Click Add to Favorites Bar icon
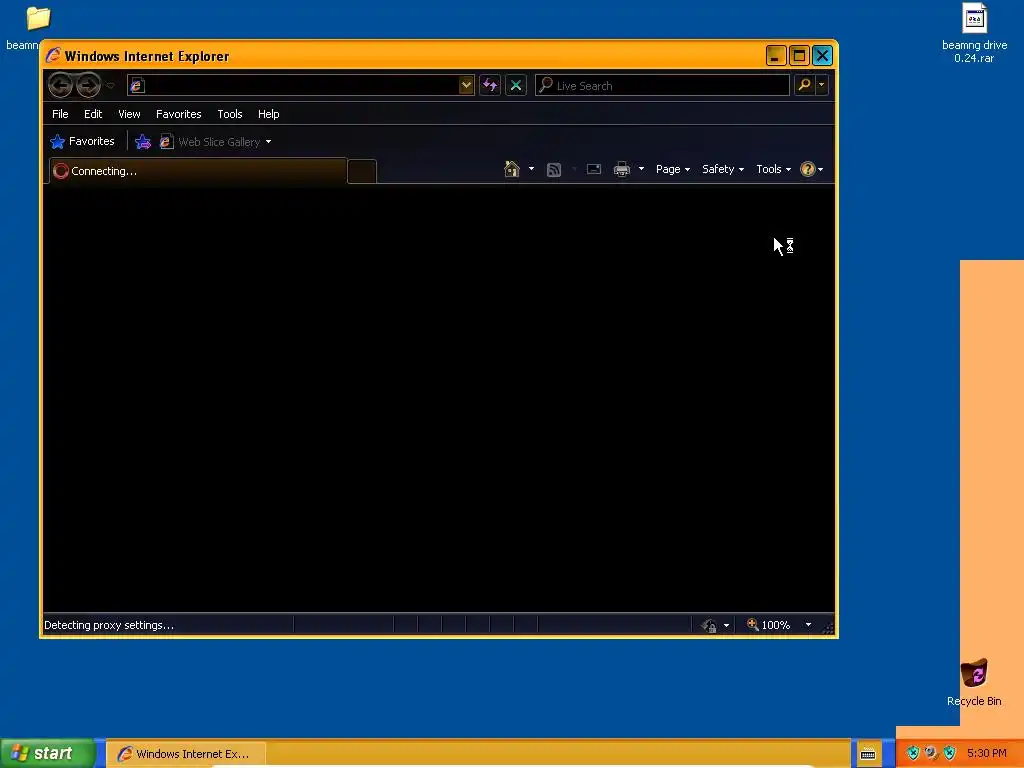1024x768 pixels. (x=143, y=142)
